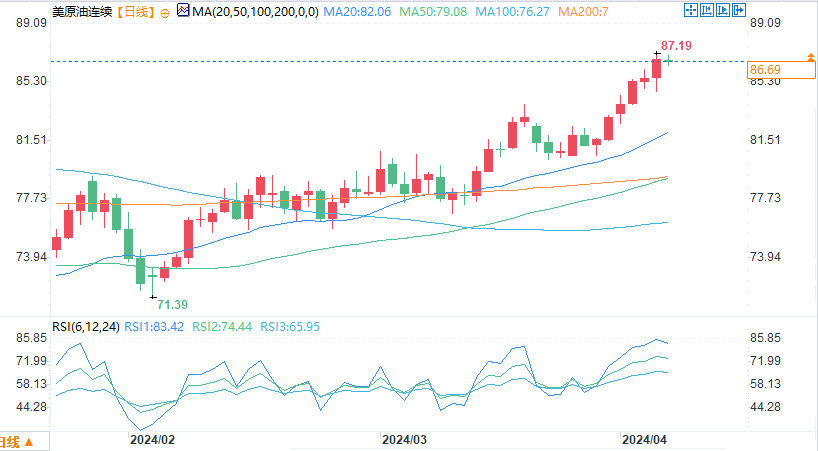Toggle the crosshair cursor icon
This screenshot has width=818, height=451.
tap(691, 10)
